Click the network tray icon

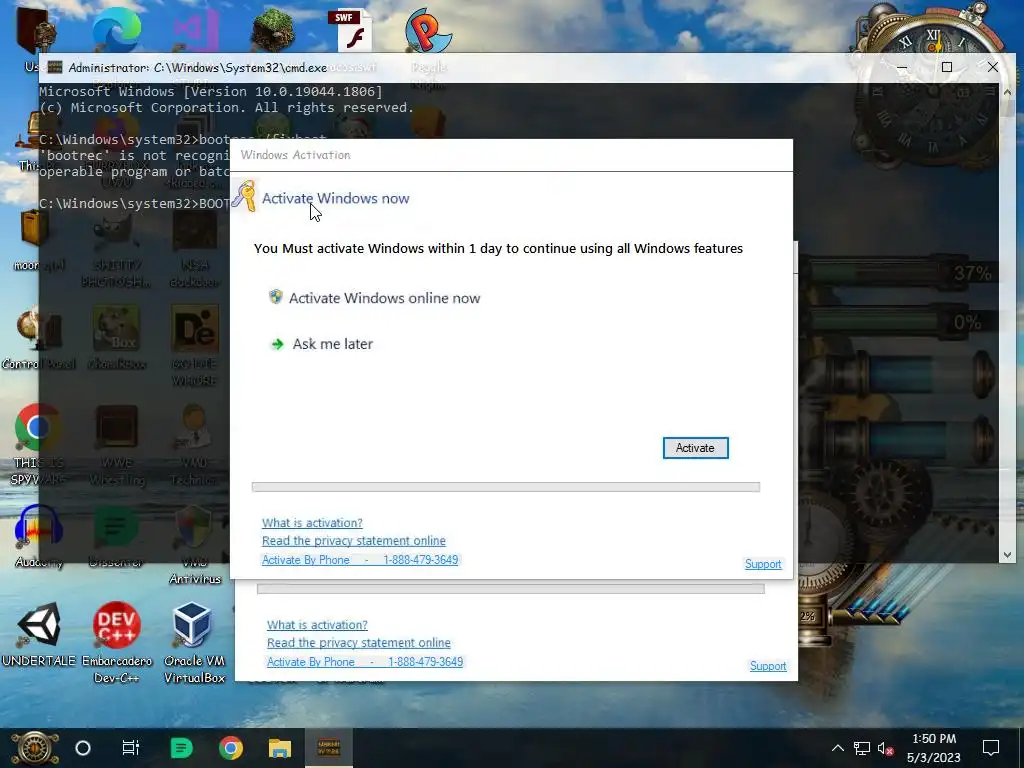(x=862, y=748)
